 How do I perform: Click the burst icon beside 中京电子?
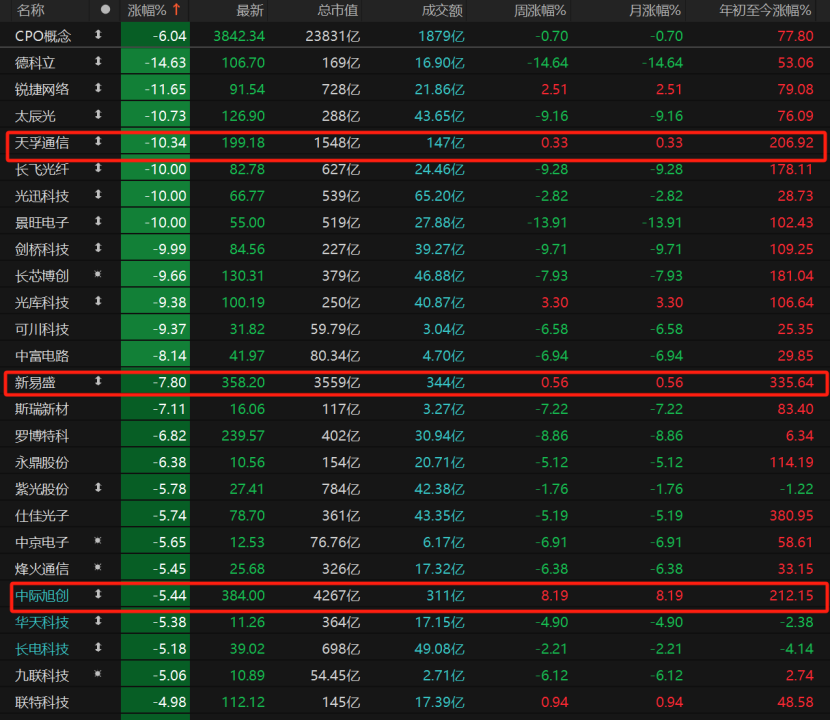coord(98,541)
